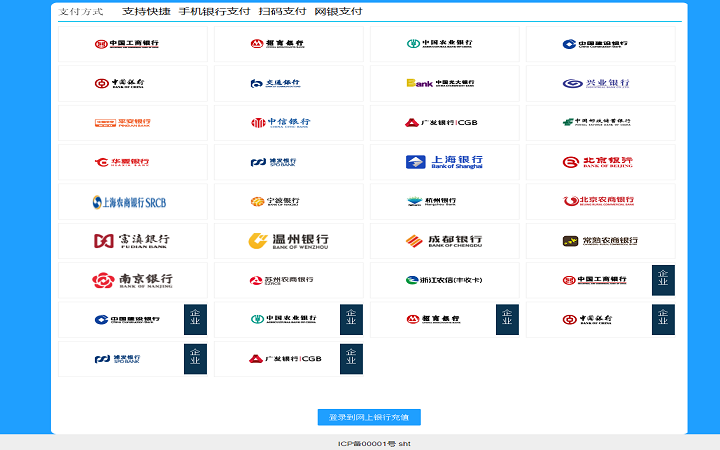
Task: Select personal 浦发银行 without 企业 badge
Action: click(x=288, y=162)
